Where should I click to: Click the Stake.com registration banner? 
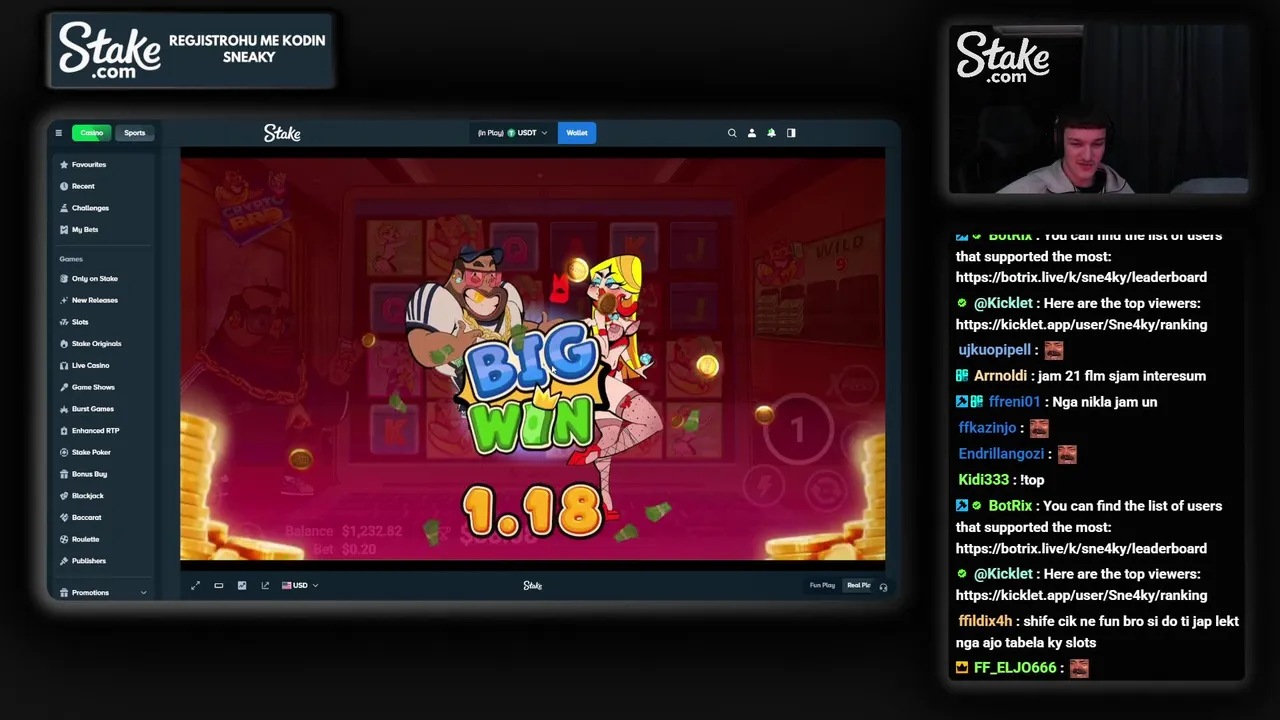pyautogui.click(x=191, y=50)
